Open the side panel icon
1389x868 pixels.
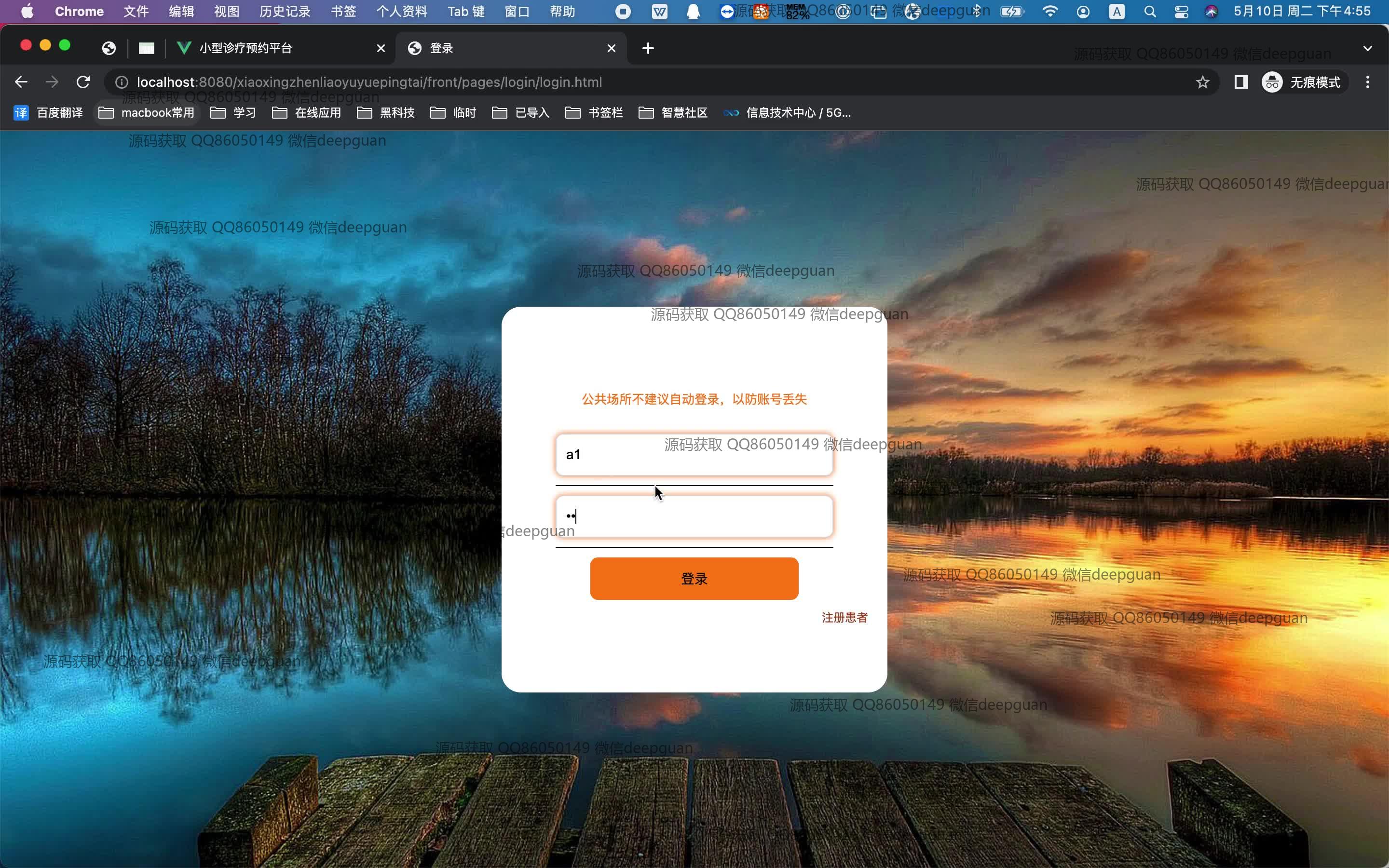pos(1241,82)
